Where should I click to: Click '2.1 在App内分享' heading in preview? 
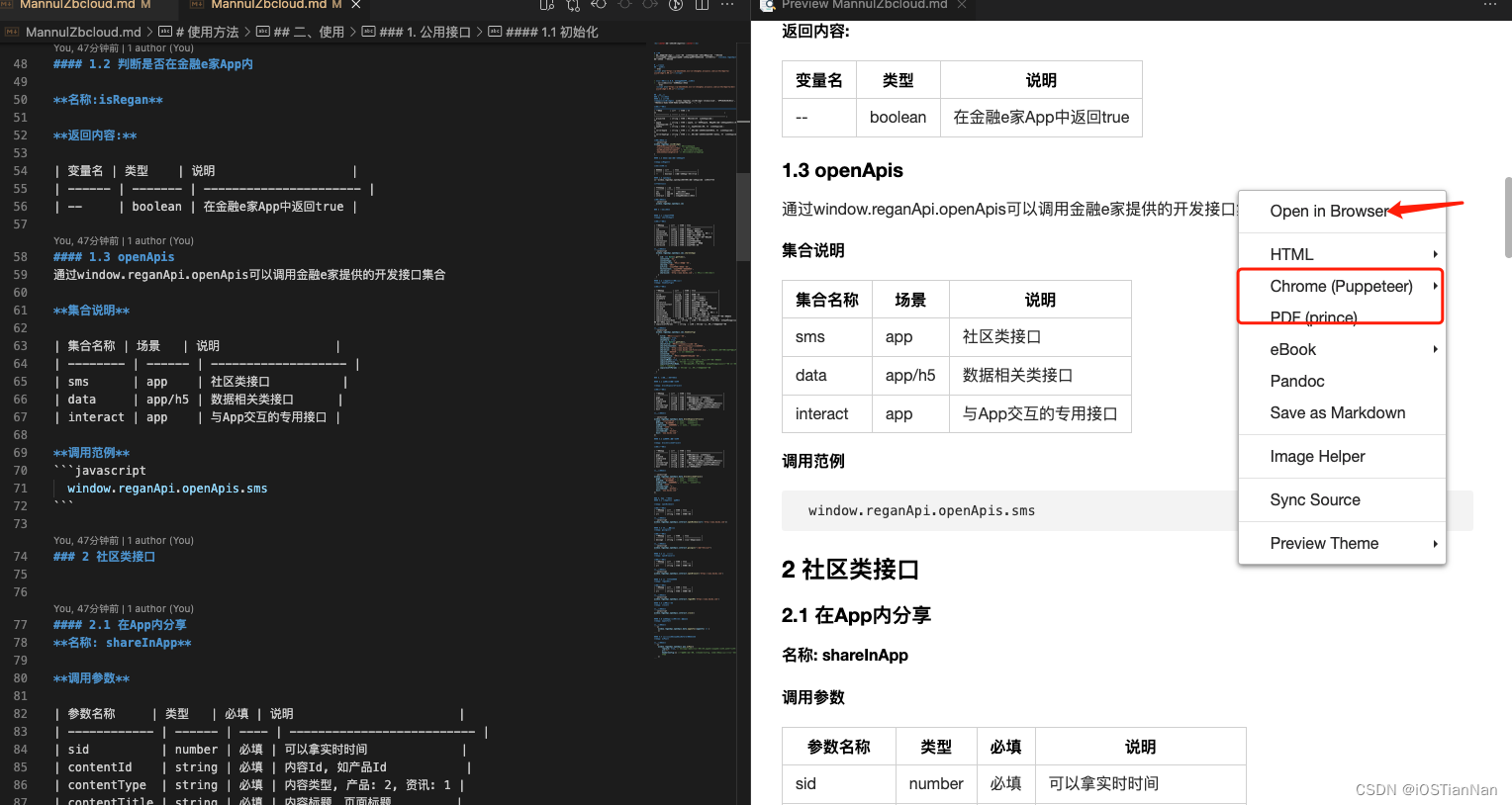point(856,615)
